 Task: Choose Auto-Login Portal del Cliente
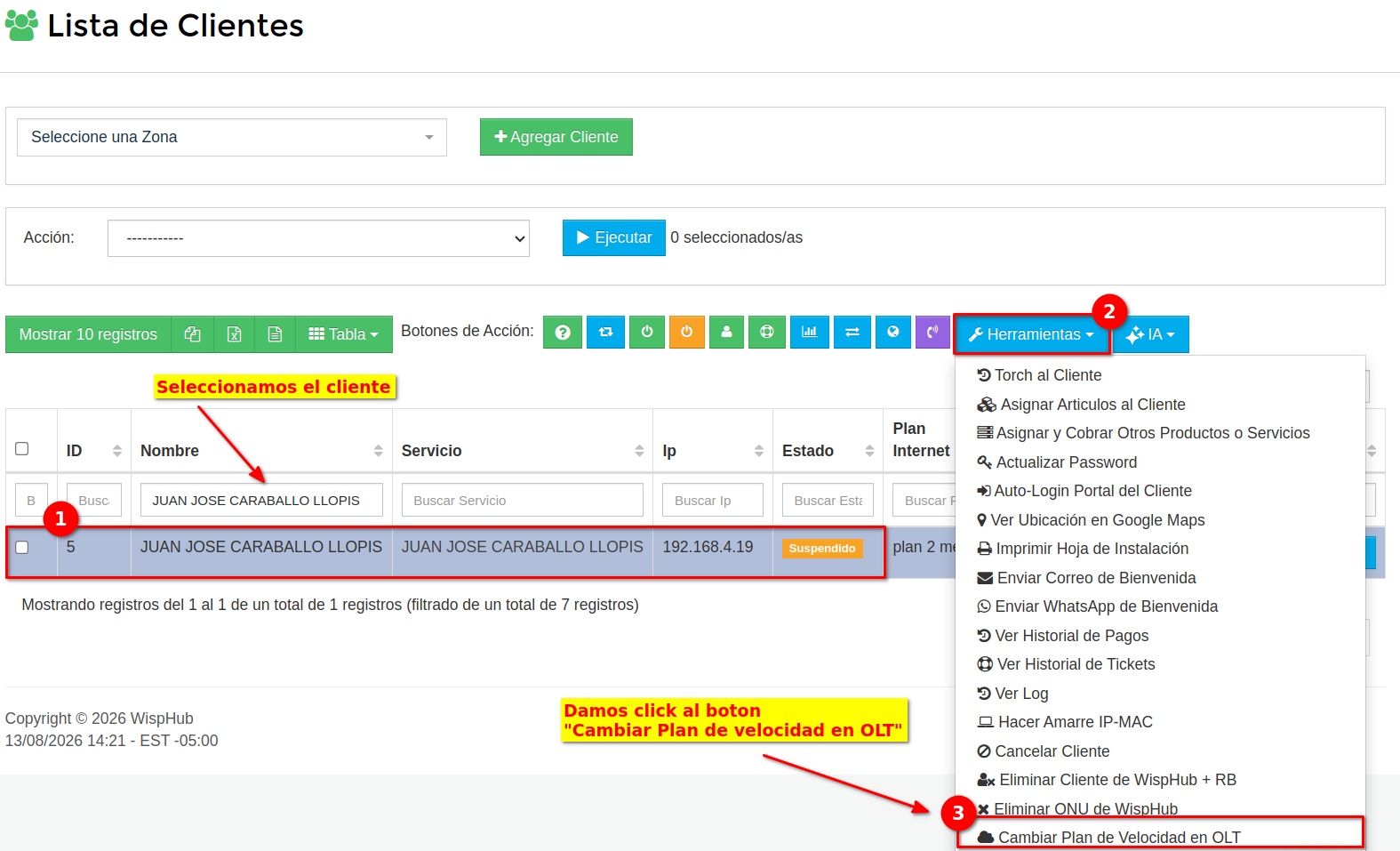pos(1084,491)
